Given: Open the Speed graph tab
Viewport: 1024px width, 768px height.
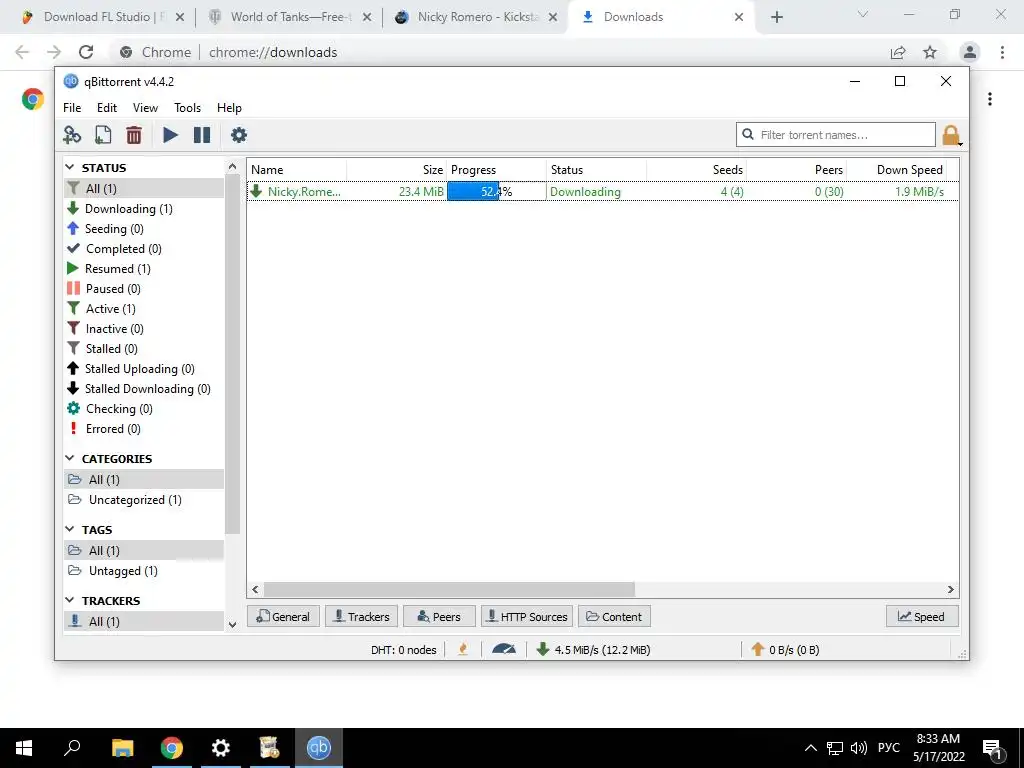Looking at the screenshot, I should [x=922, y=616].
